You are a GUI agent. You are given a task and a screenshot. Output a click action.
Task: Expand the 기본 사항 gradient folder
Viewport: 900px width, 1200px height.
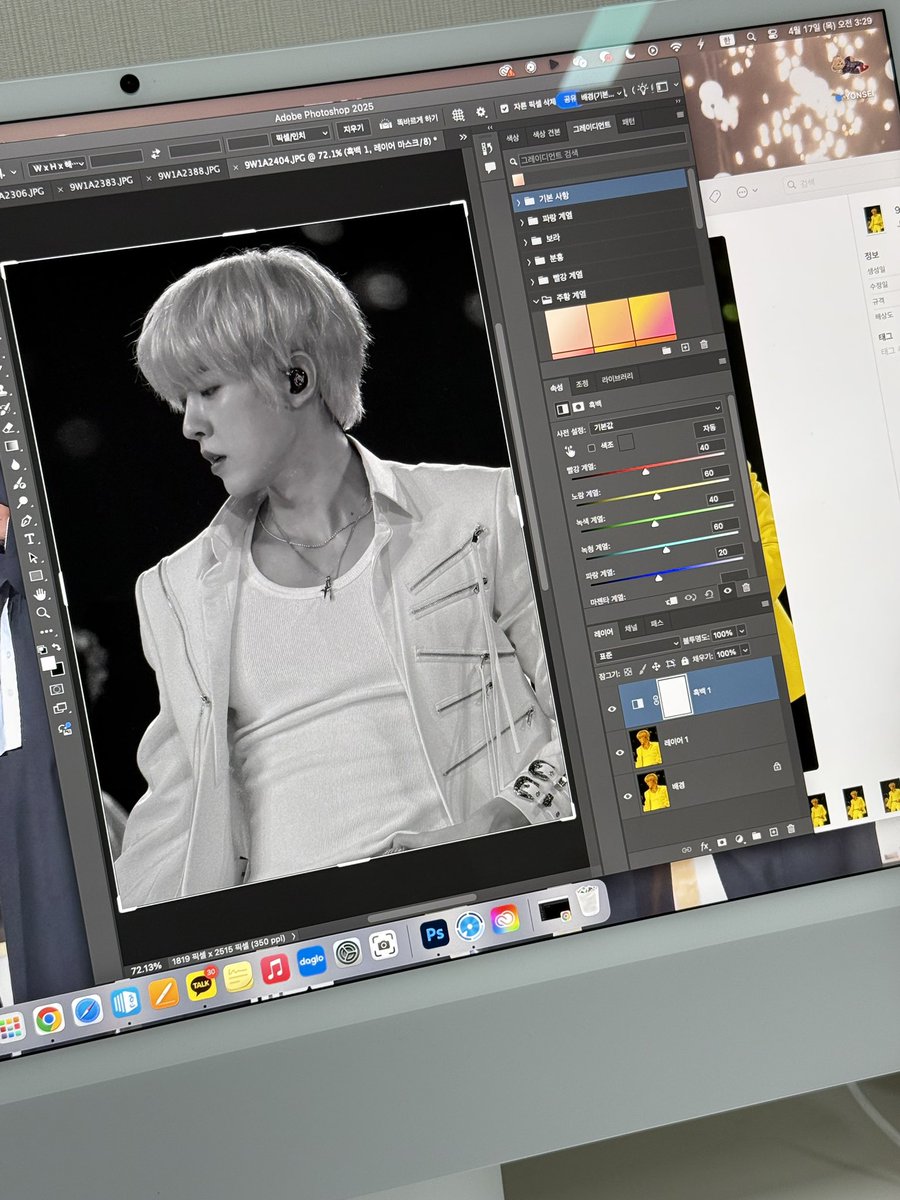(x=519, y=202)
